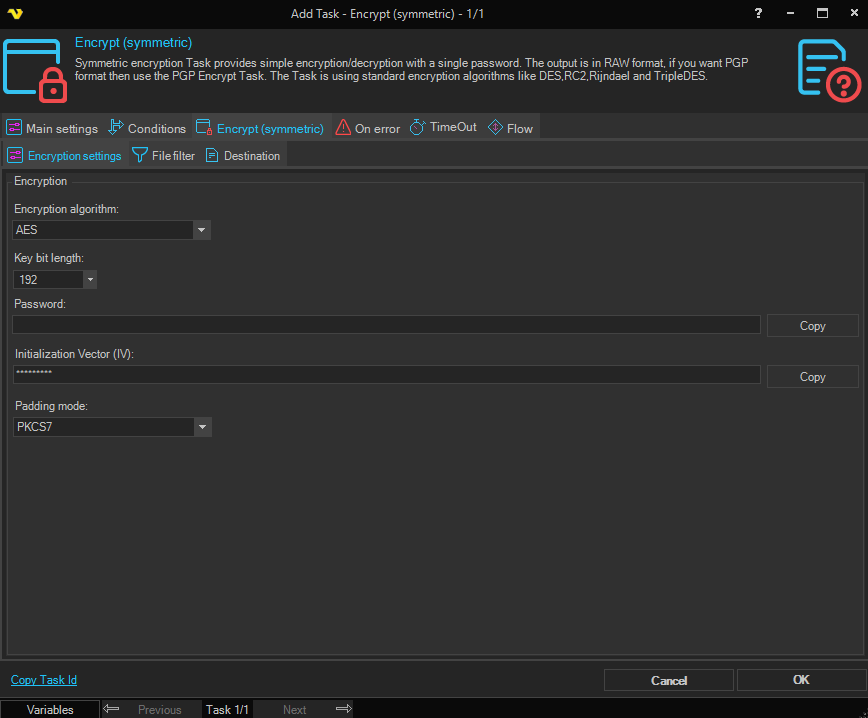Copy the Initialization Vector value
The image size is (868, 718).
(x=812, y=376)
